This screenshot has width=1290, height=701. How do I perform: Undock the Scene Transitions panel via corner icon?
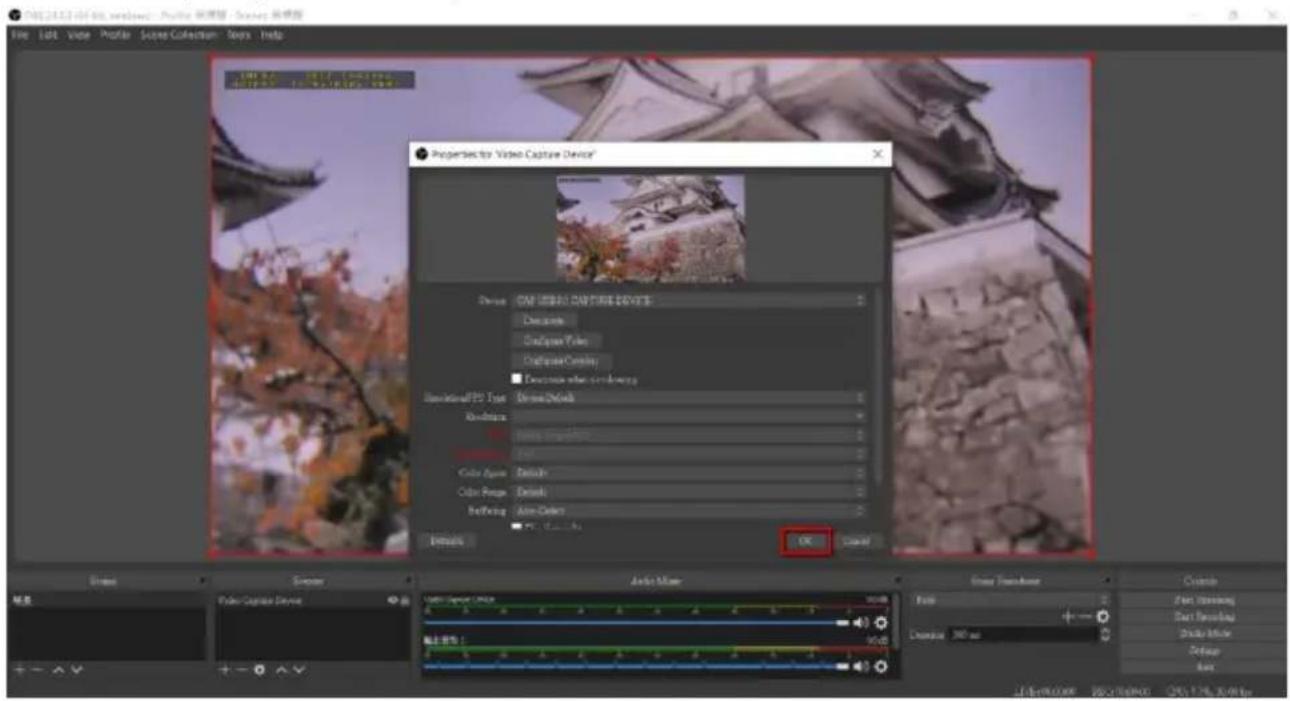click(x=1109, y=581)
